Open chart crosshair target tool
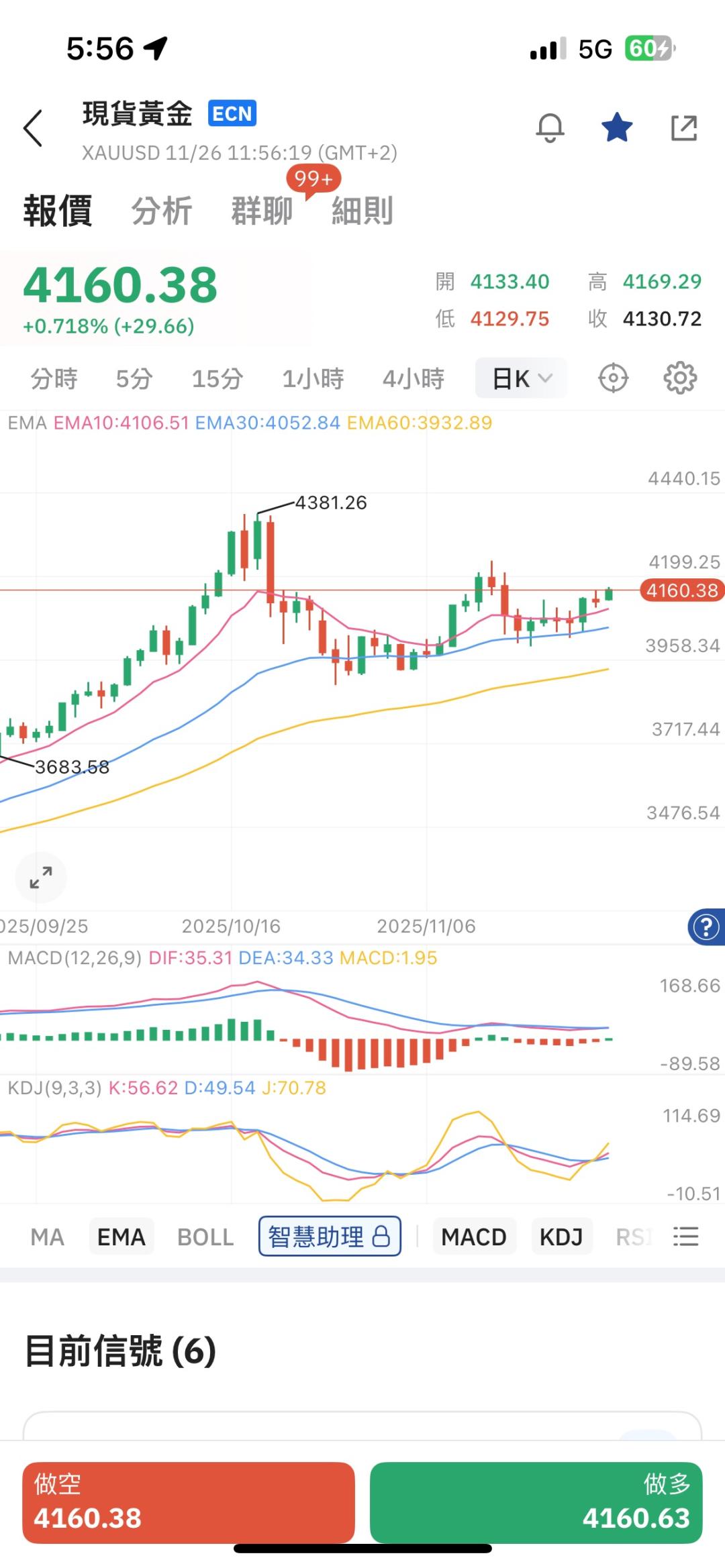Image resolution: width=725 pixels, height=1568 pixels. pos(613,378)
